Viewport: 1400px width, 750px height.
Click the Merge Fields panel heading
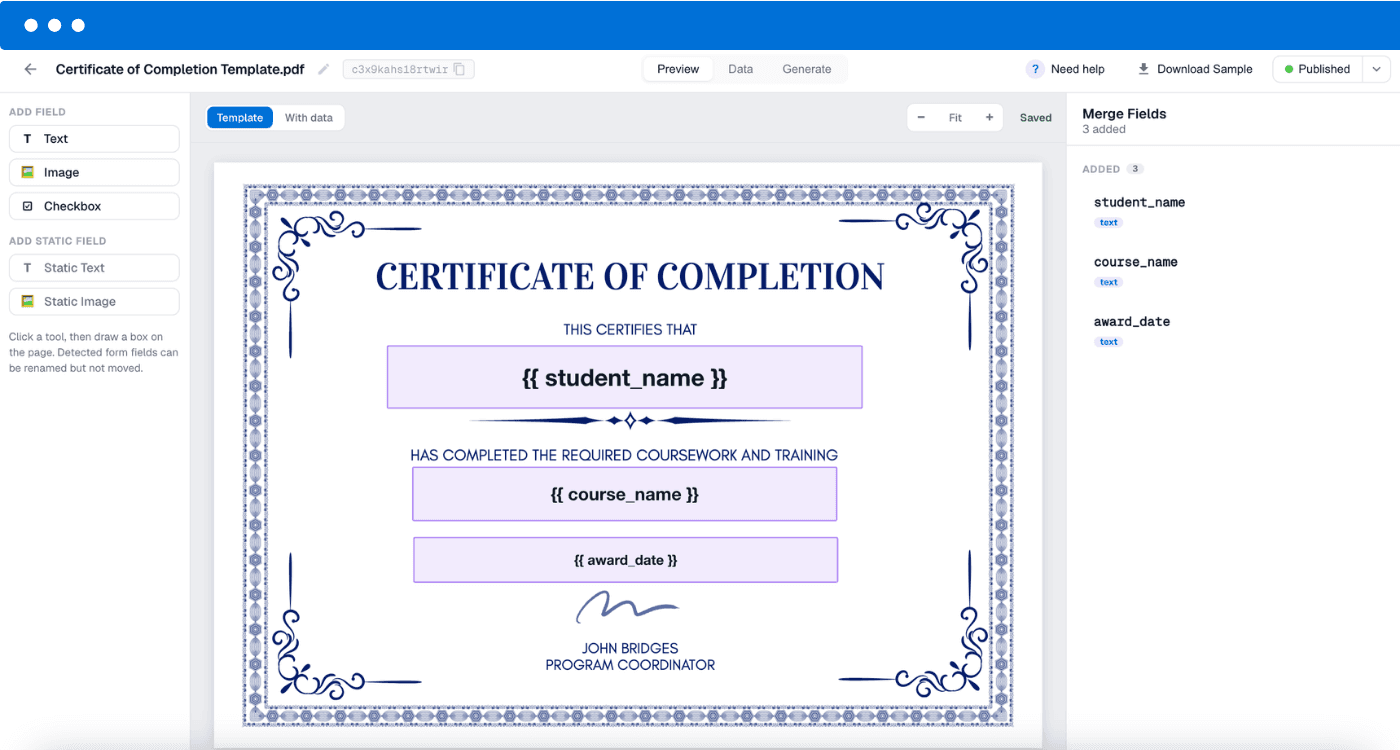coord(1124,114)
